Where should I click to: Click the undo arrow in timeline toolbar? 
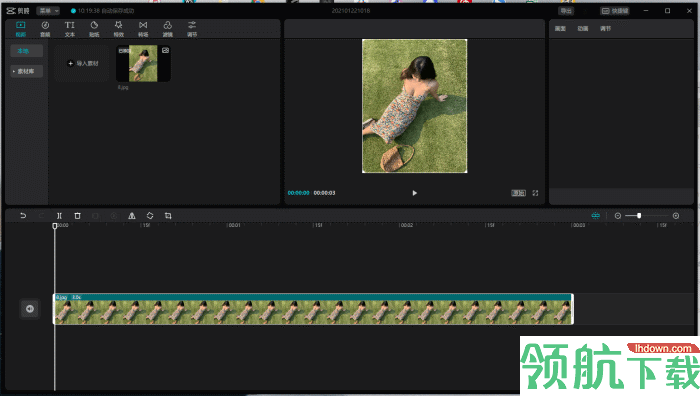[x=23, y=216]
